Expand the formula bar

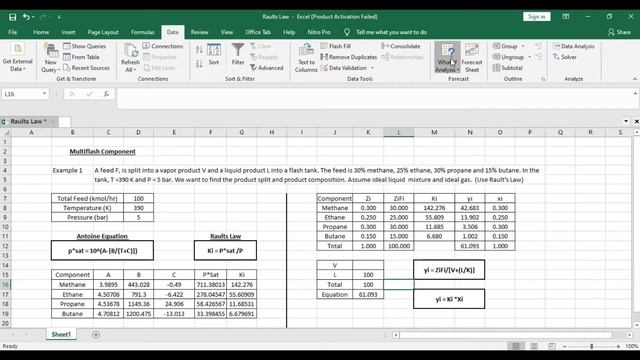pyautogui.click(x=635, y=93)
